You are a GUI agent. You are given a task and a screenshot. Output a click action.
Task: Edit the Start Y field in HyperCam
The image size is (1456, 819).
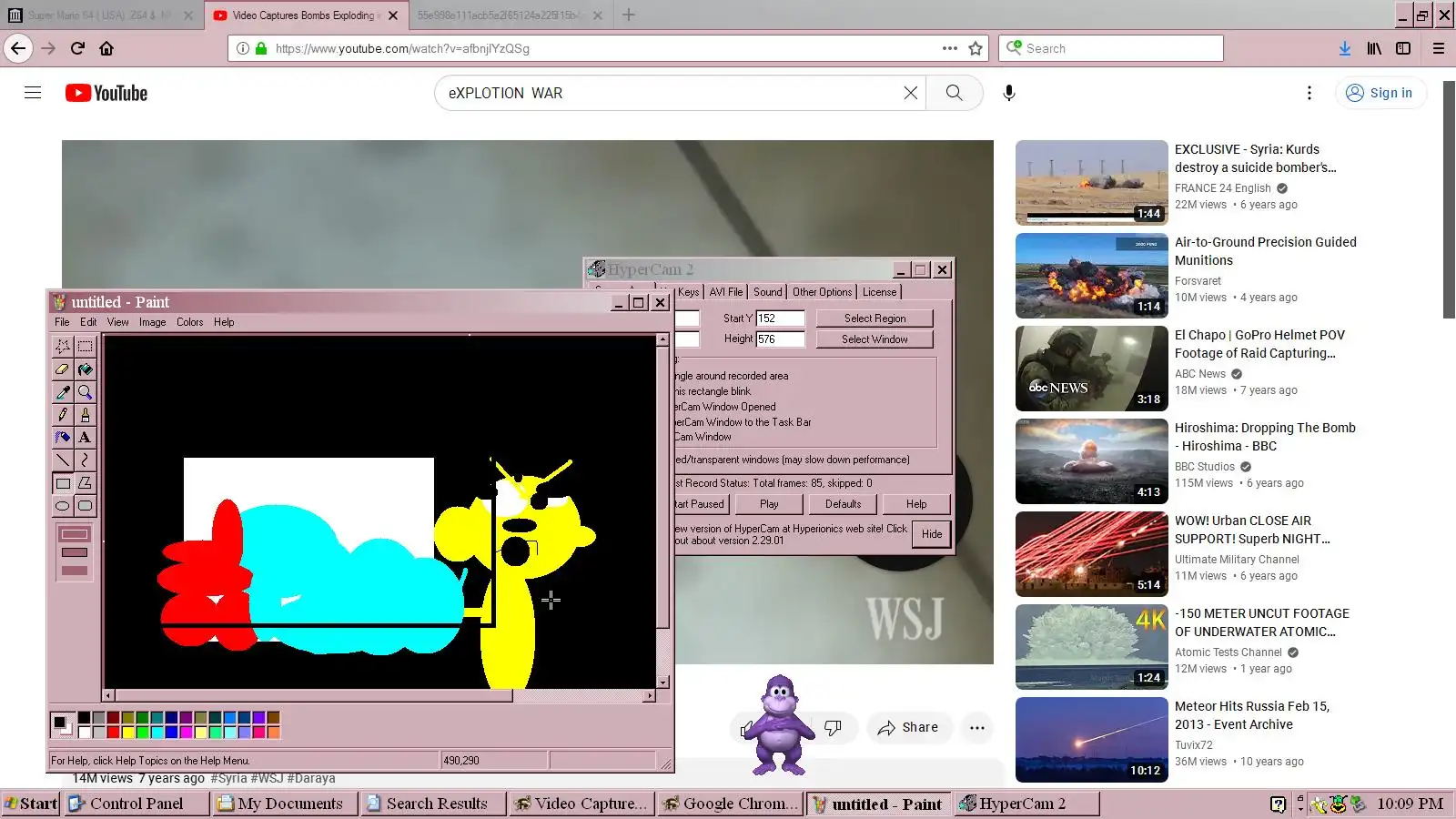tap(781, 318)
